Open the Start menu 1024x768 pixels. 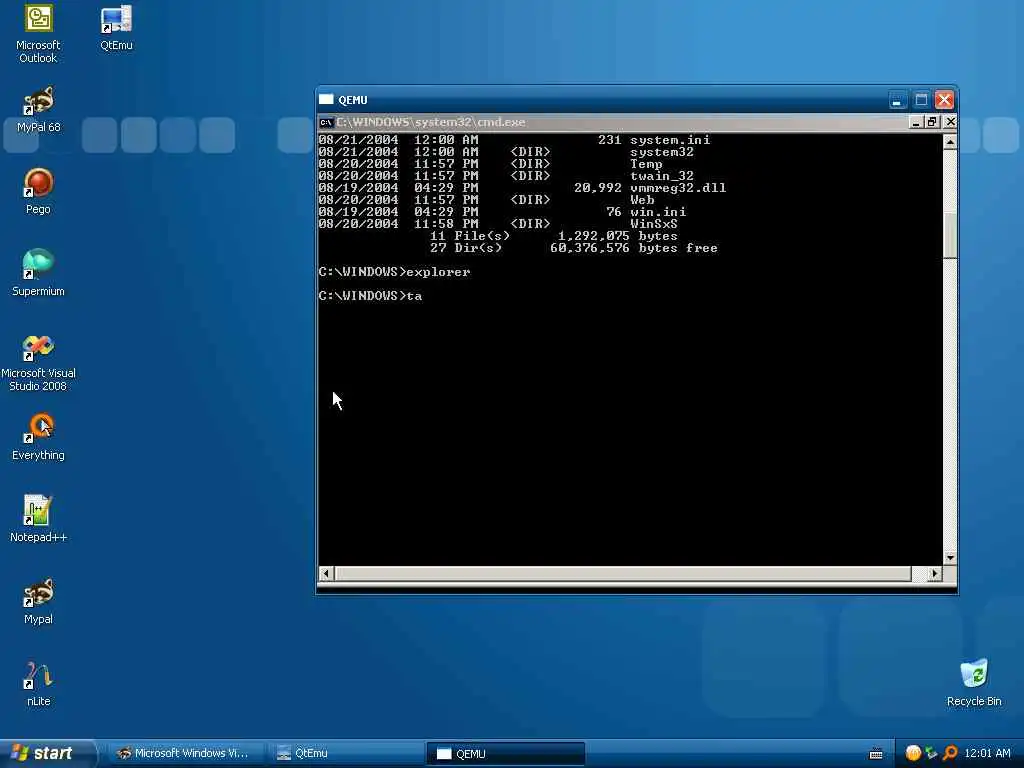click(x=47, y=753)
